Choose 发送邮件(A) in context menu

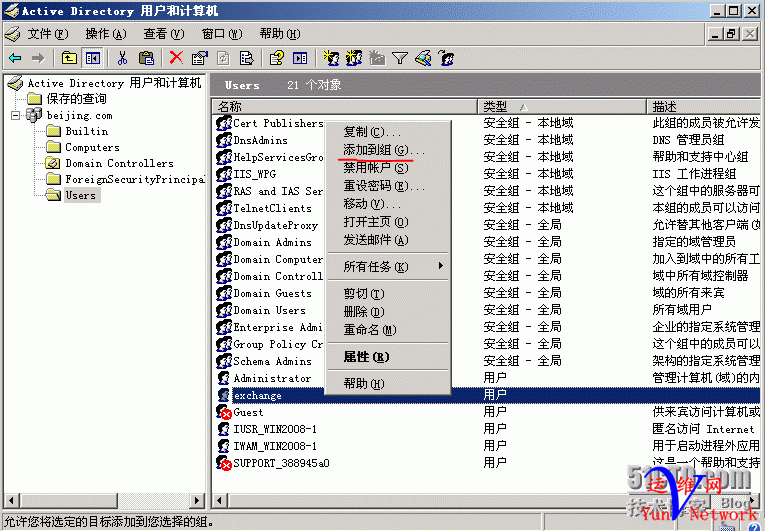(388, 240)
